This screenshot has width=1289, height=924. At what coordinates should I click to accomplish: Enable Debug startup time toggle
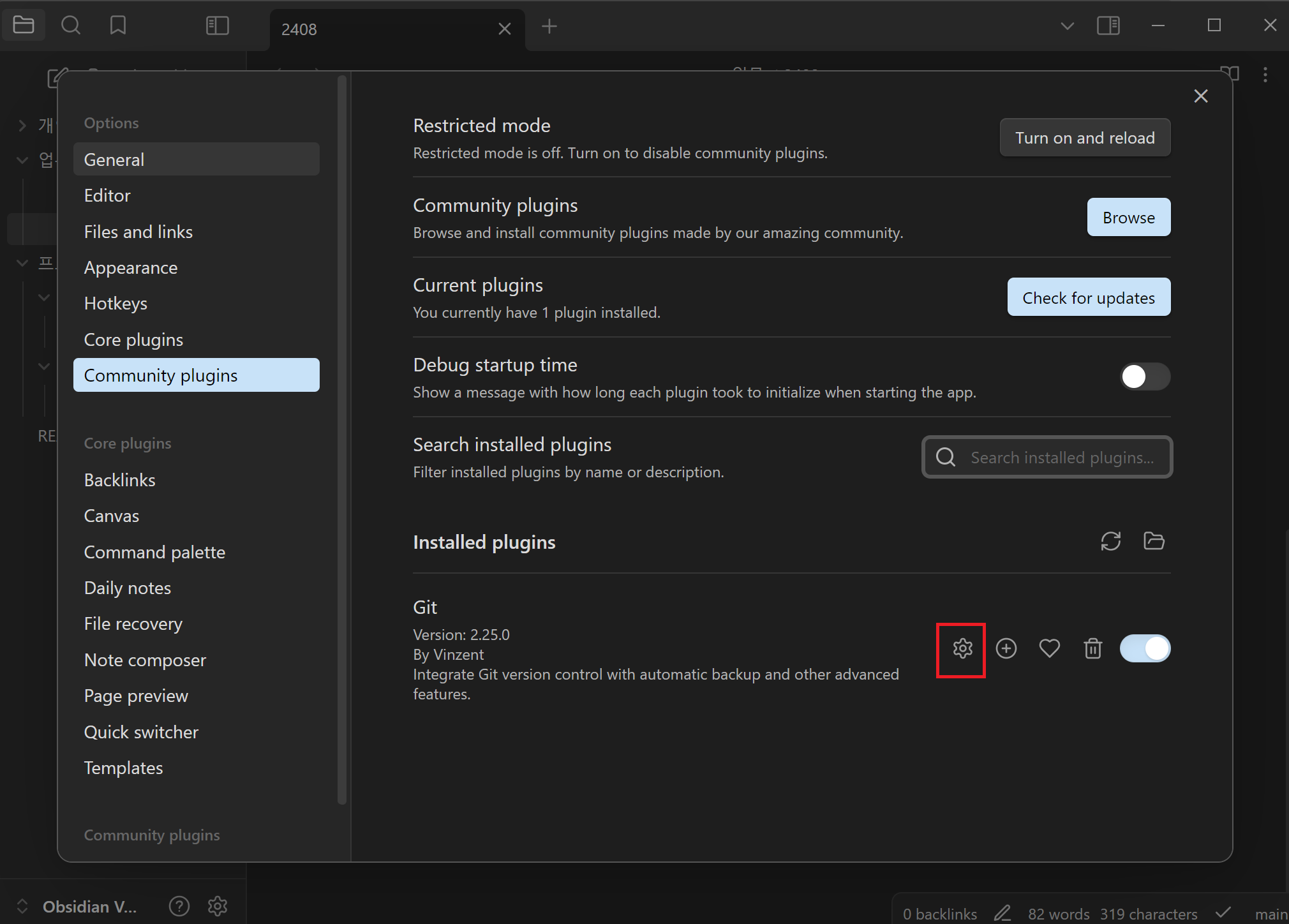pyautogui.click(x=1145, y=376)
